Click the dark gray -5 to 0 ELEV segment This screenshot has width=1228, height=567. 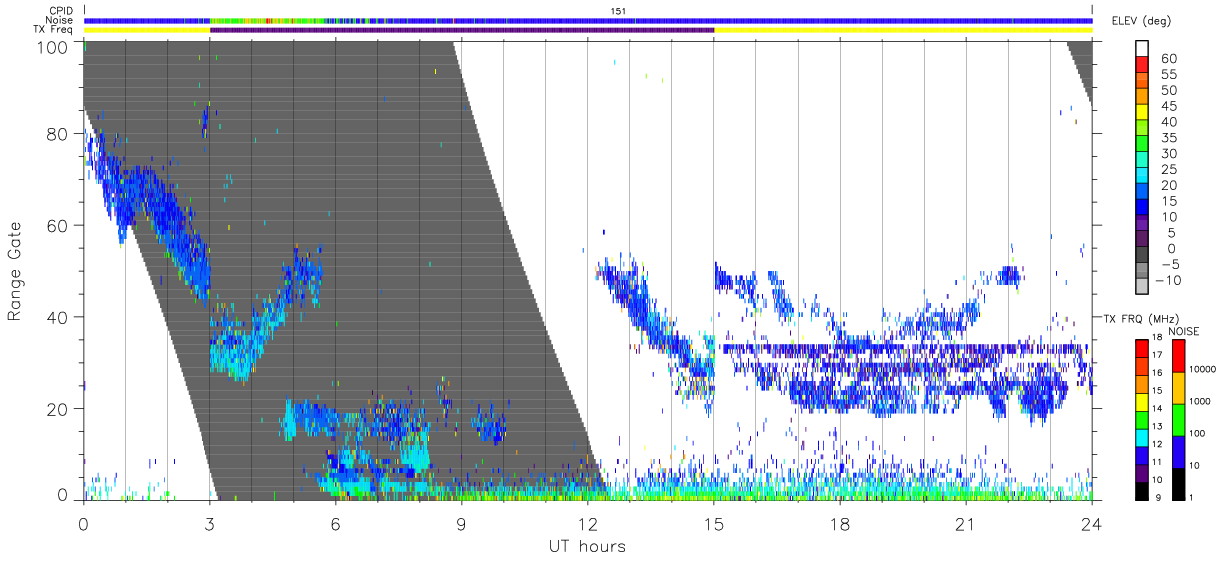click(x=1142, y=256)
